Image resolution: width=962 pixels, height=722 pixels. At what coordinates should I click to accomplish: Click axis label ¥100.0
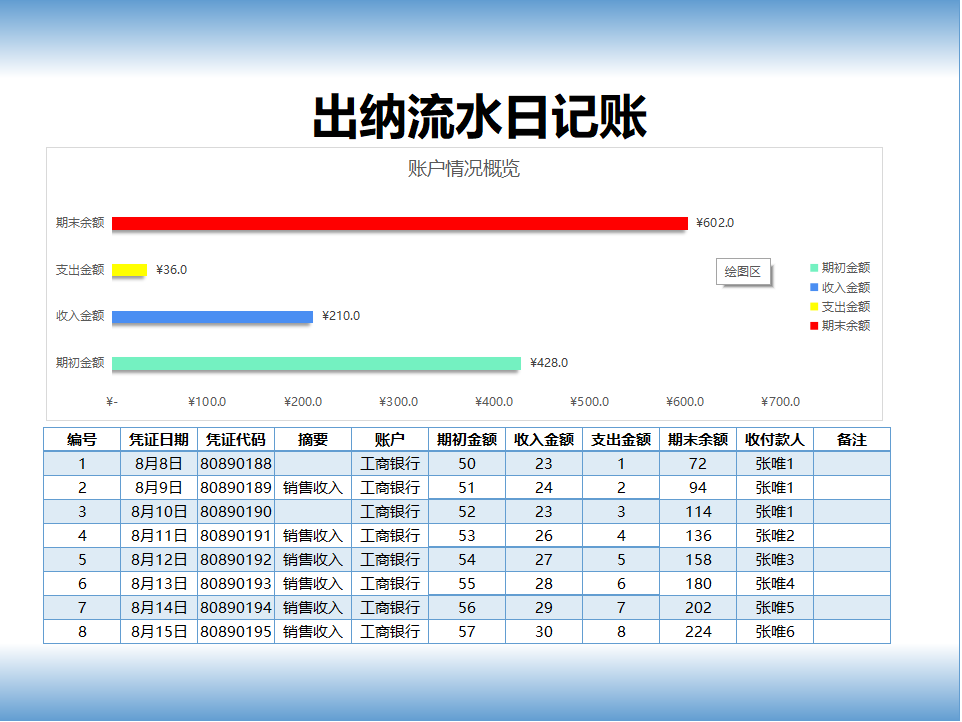click(x=207, y=402)
